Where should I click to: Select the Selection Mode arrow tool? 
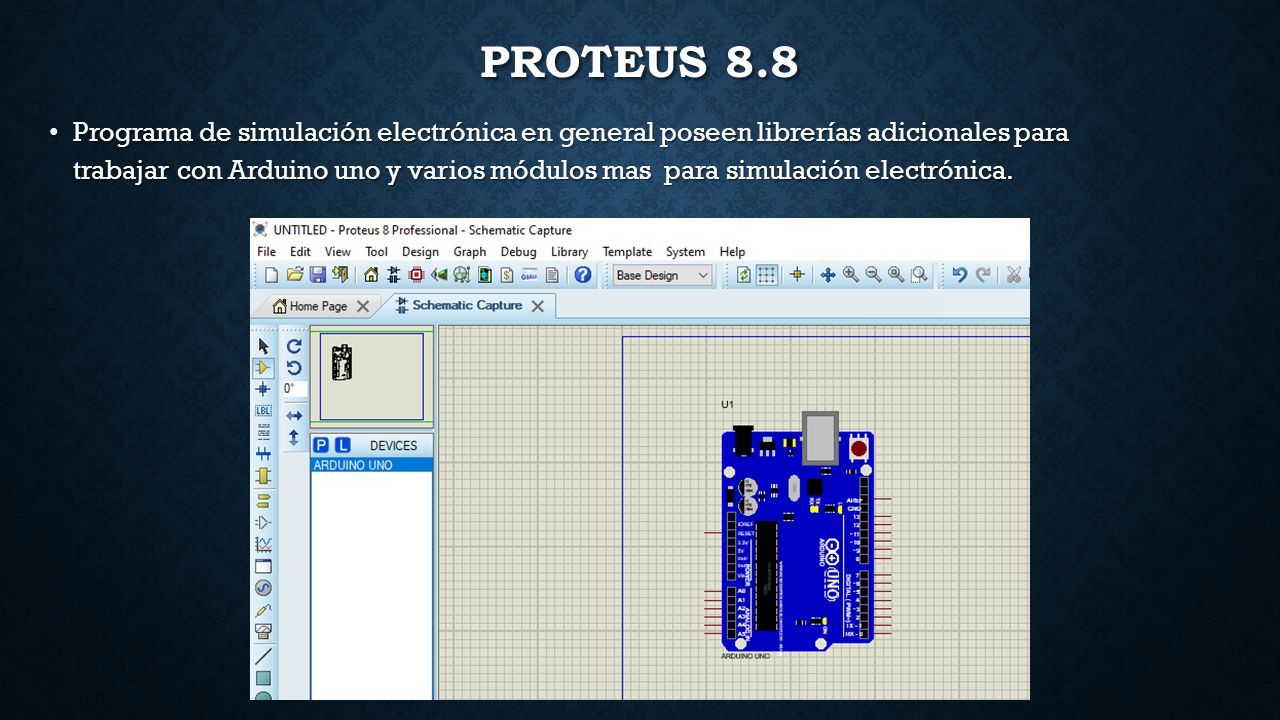pyautogui.click(x=263, y=346)
